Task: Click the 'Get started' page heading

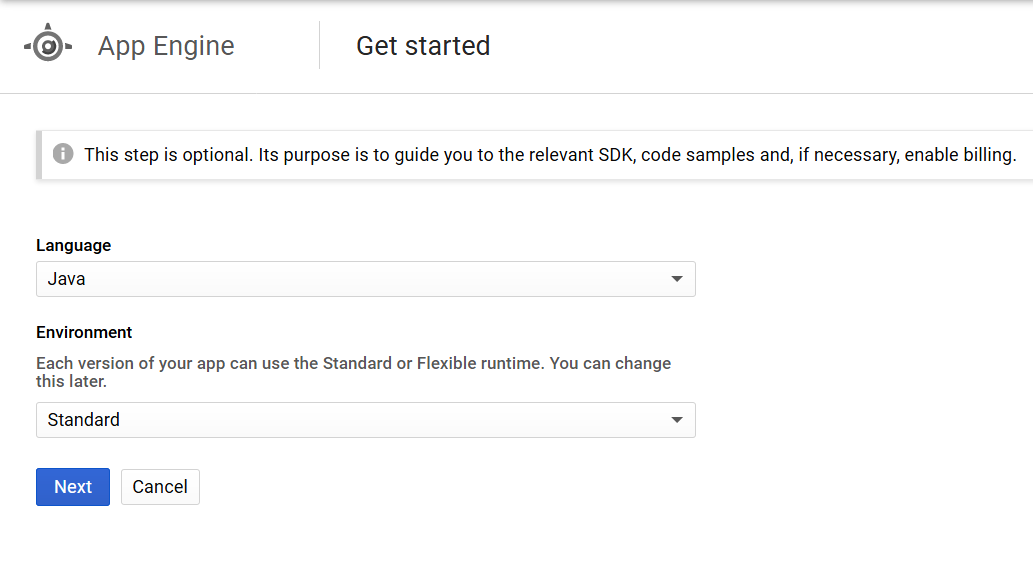Action: click(x=423, y=46)
